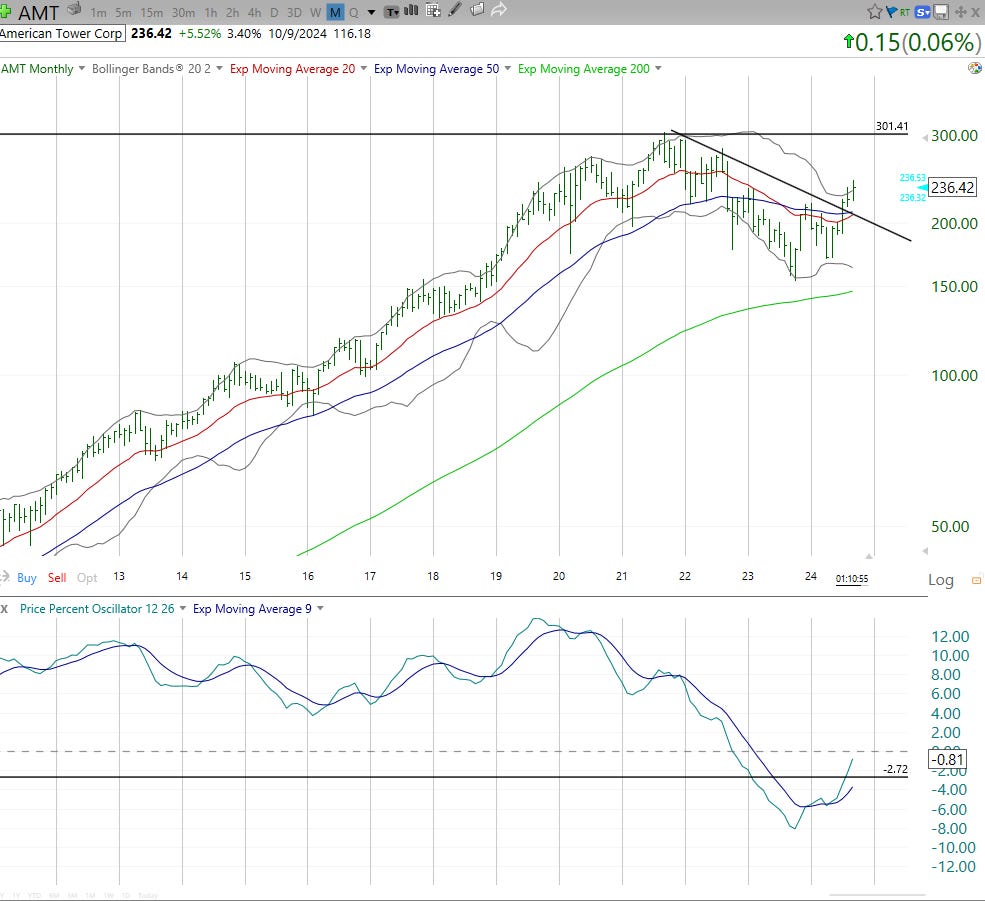Select the 3D timeframe
985x901 pixels.
[294, 13]
